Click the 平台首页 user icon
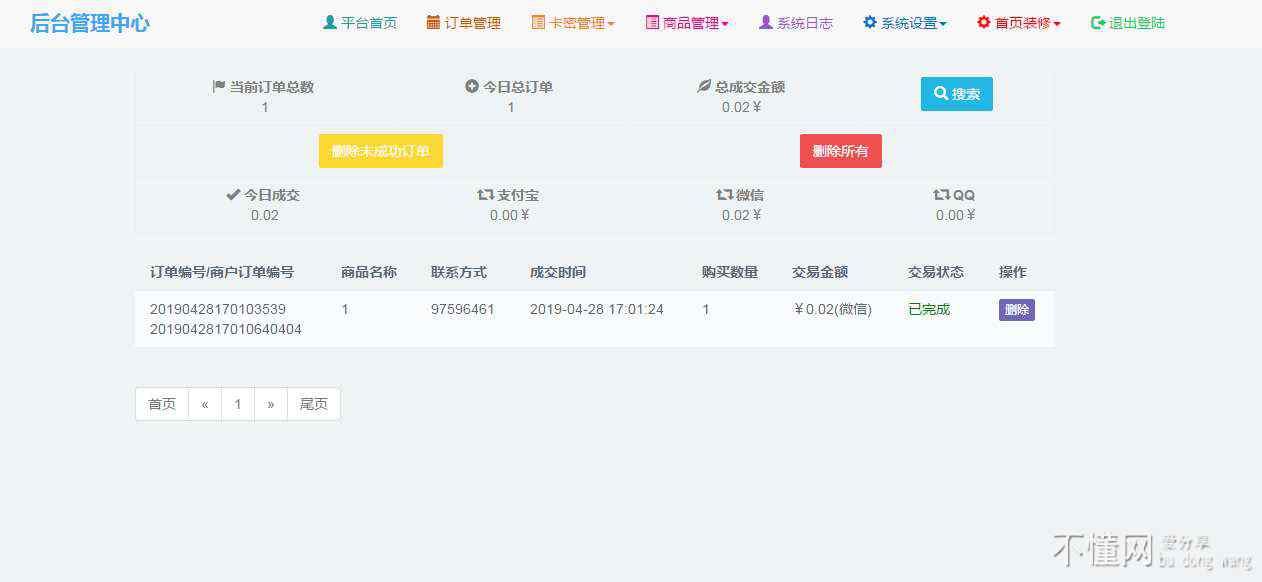 tap(330, 22)
